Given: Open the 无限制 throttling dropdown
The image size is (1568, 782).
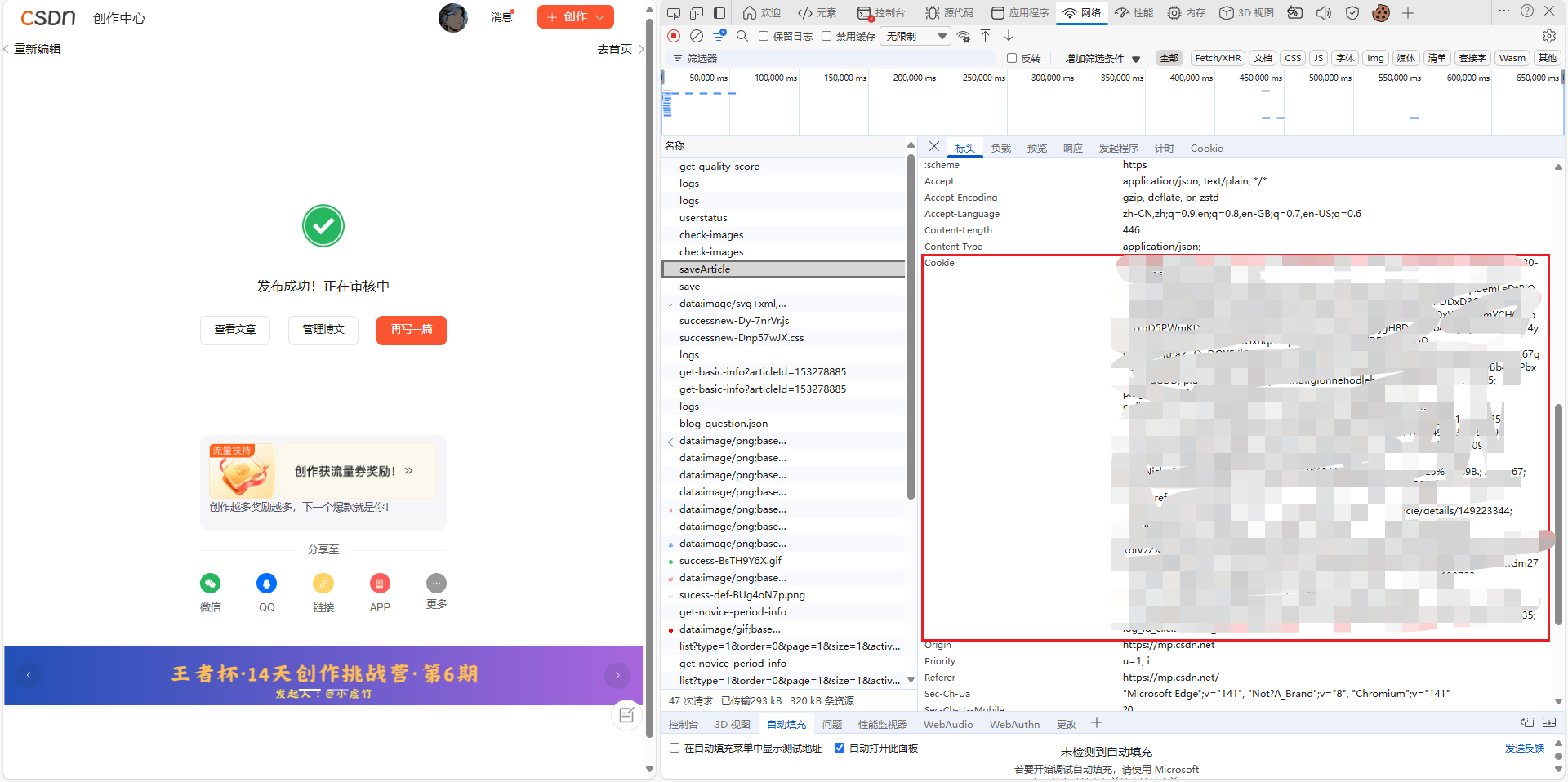Looking at the screenshot, I should pos(915,36).
